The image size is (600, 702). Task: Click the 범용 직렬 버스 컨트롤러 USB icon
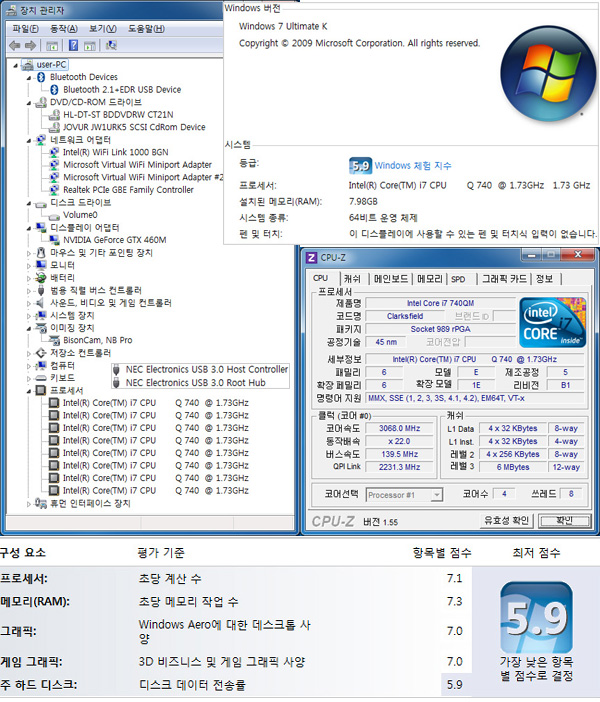click(x=41, y=290)
